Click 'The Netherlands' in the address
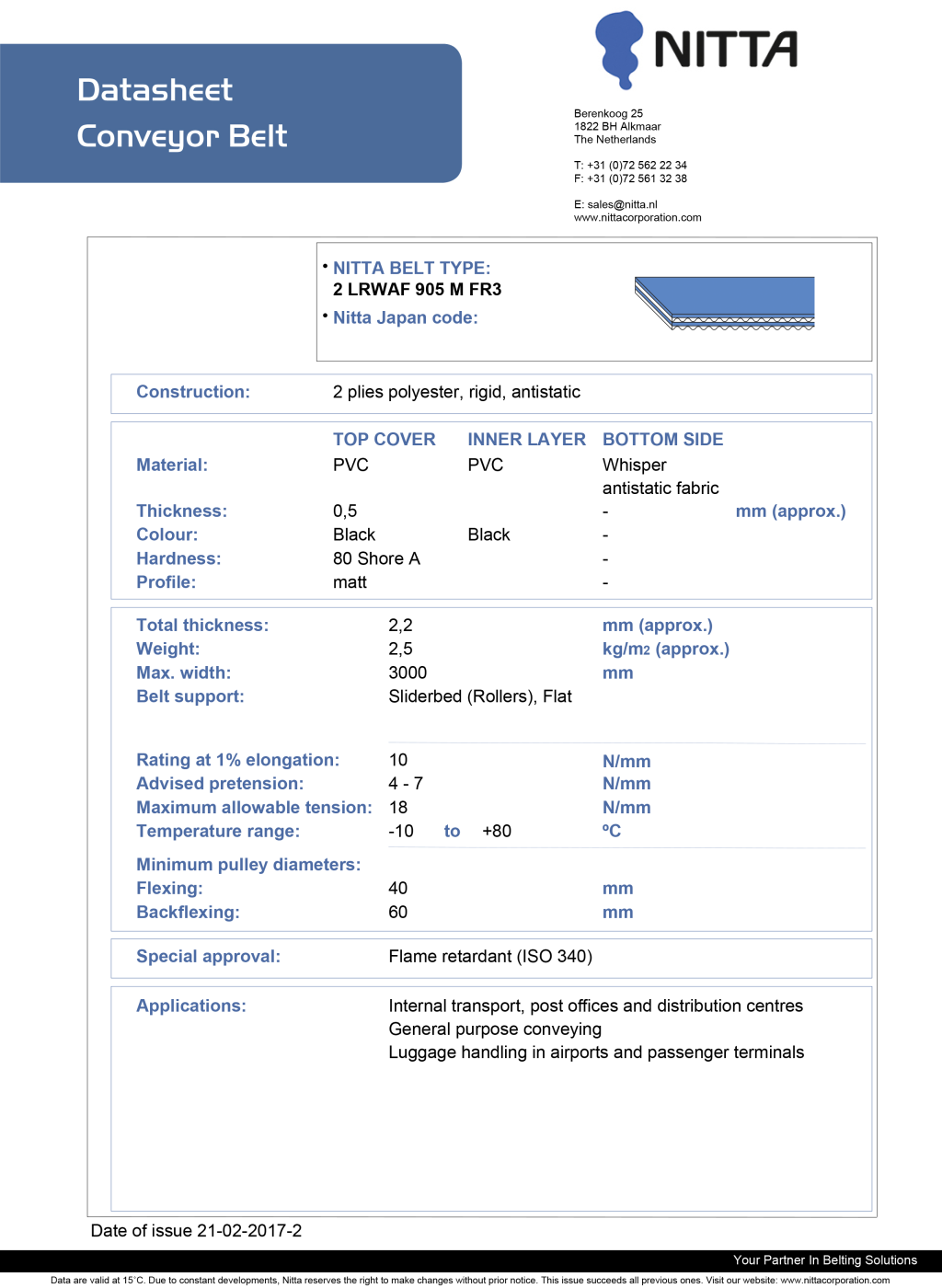Screen dimensions: 942x1288 pyautogui.click(x=615, y=140)
